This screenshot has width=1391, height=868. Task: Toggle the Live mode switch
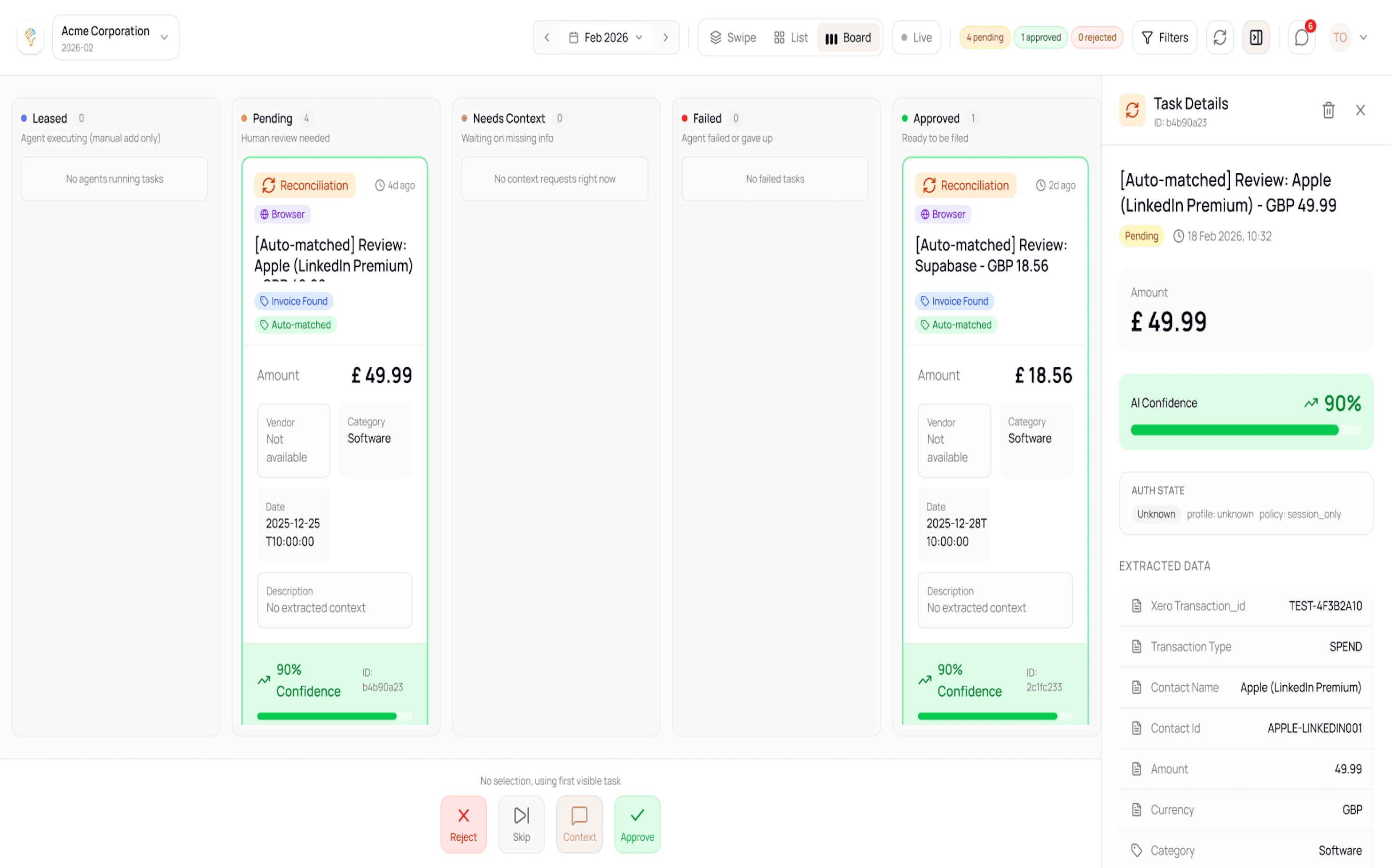coord(916,38)
